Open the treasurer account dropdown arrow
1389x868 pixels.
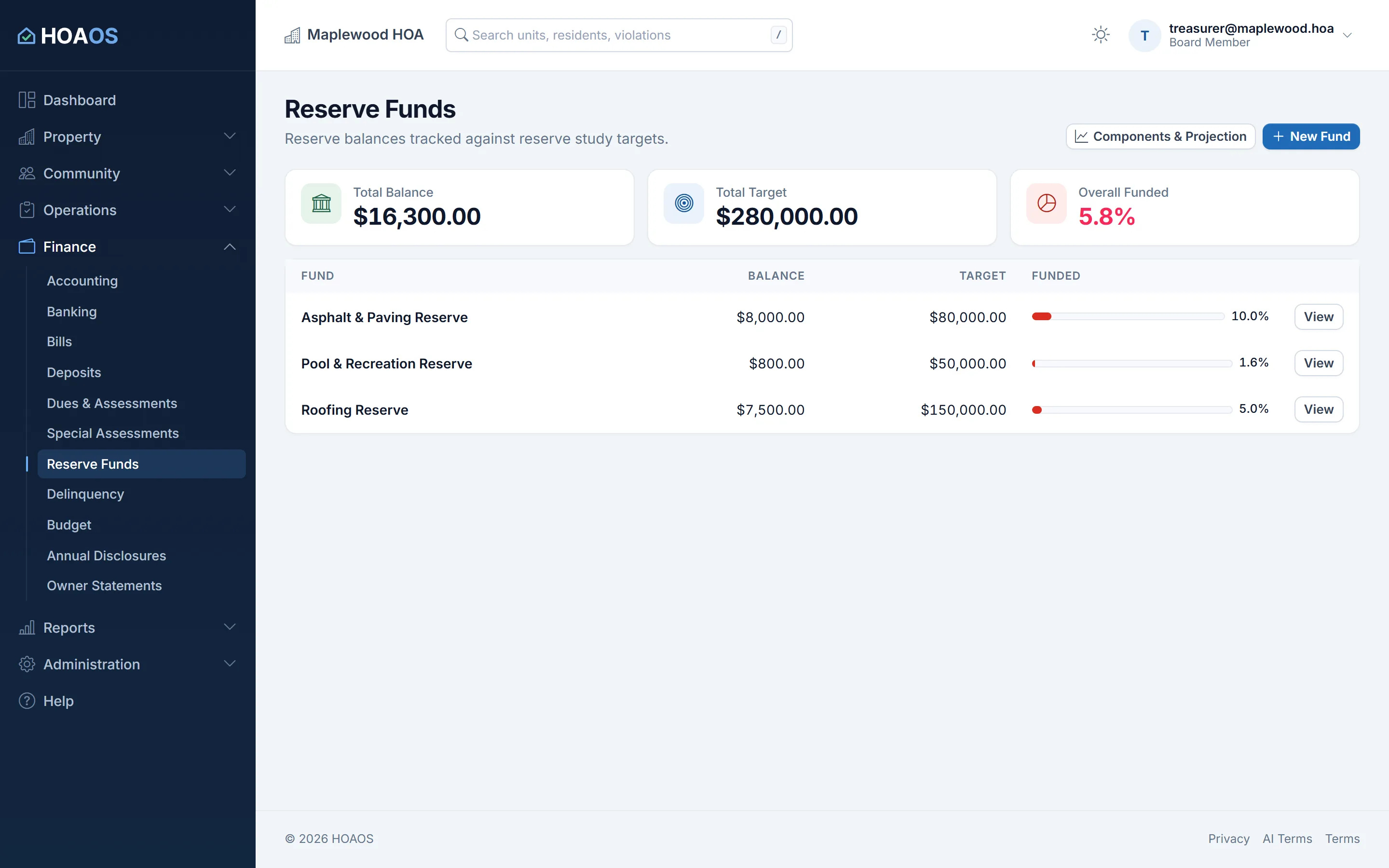[x=1347, y=36]
